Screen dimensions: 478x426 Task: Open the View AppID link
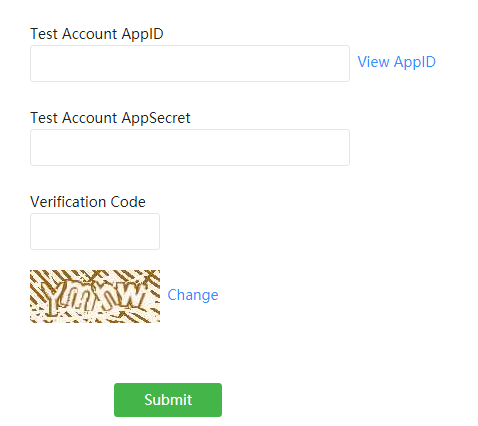pos(396,62)
